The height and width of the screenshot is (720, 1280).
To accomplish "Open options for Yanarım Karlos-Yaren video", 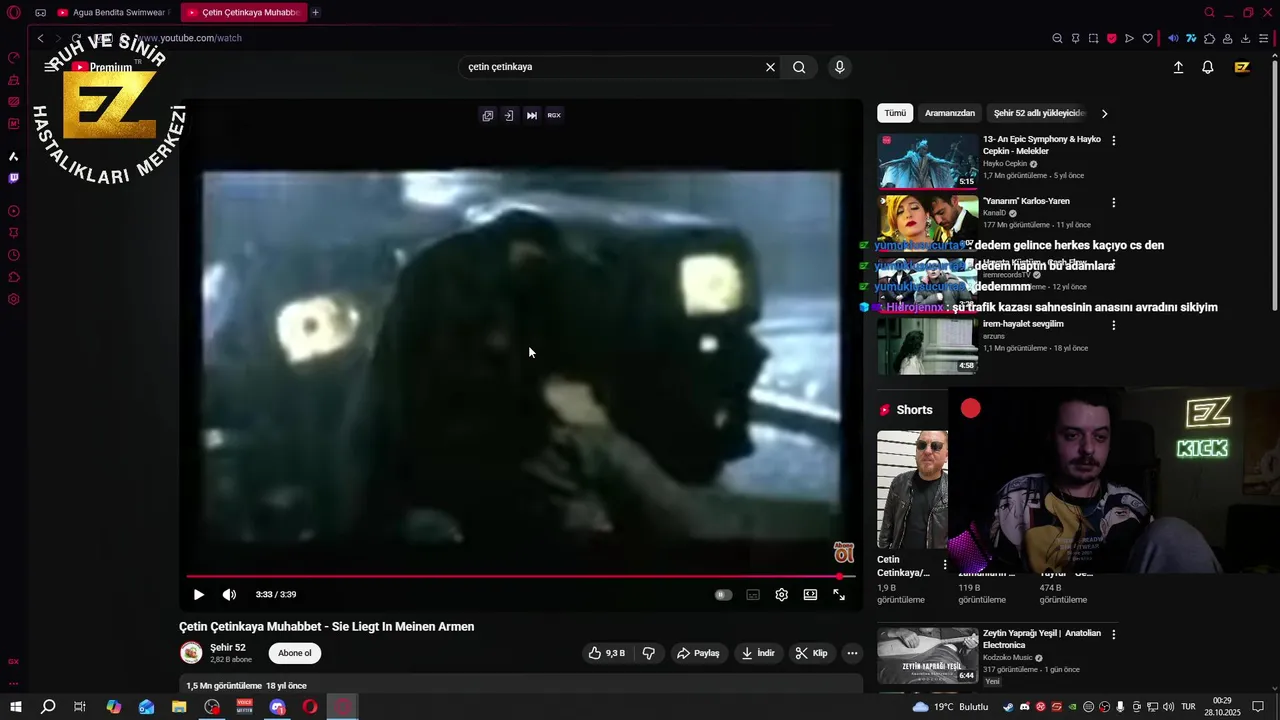I will 1114,202.
